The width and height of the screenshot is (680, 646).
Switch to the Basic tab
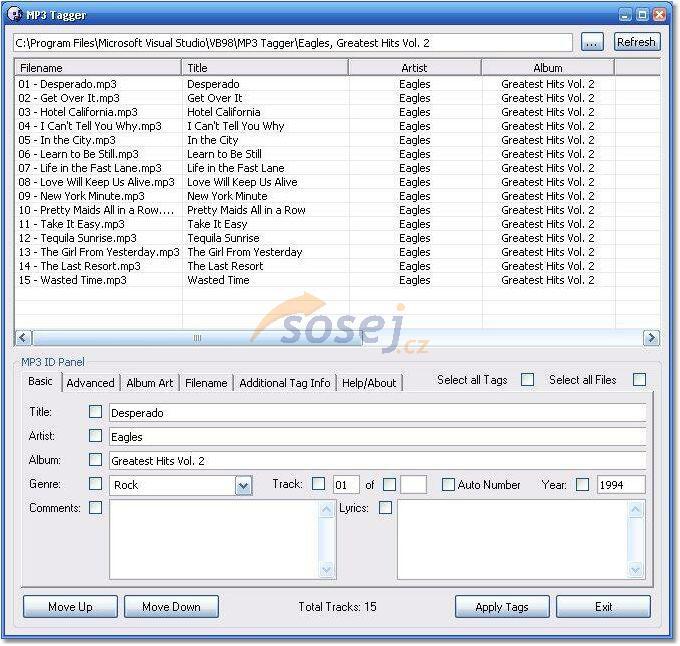[40, 381]
